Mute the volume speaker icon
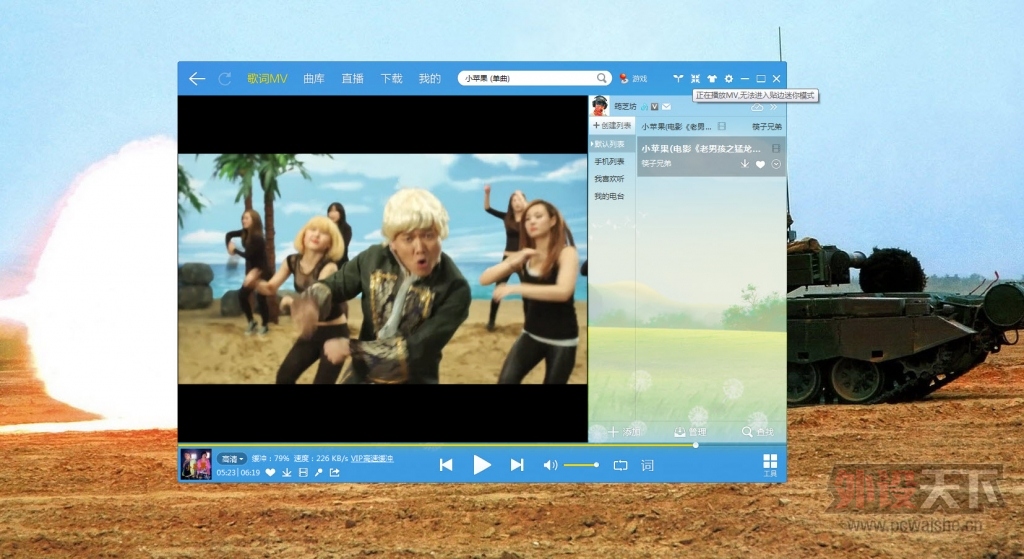The image size is (1024, 559). [x=550, y=465]
